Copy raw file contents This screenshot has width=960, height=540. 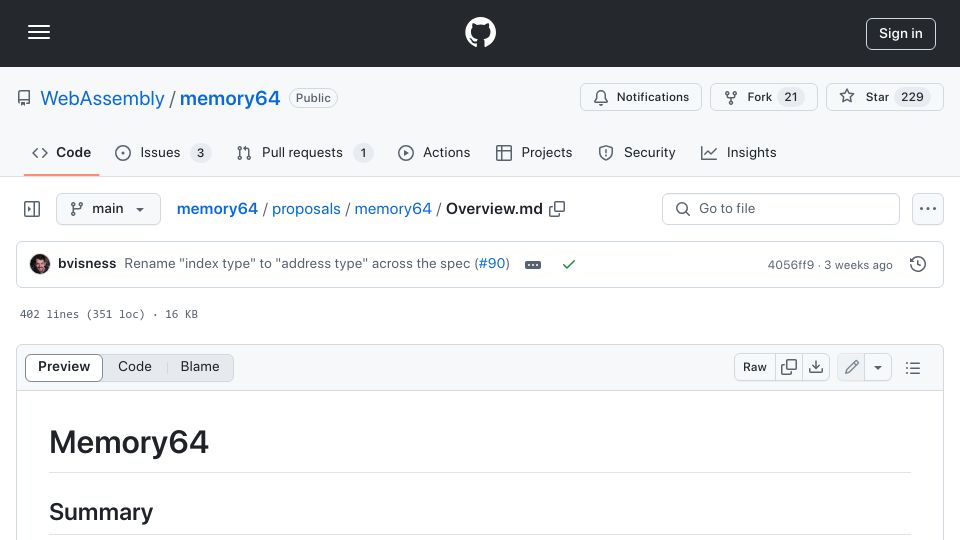click(789, 367)
